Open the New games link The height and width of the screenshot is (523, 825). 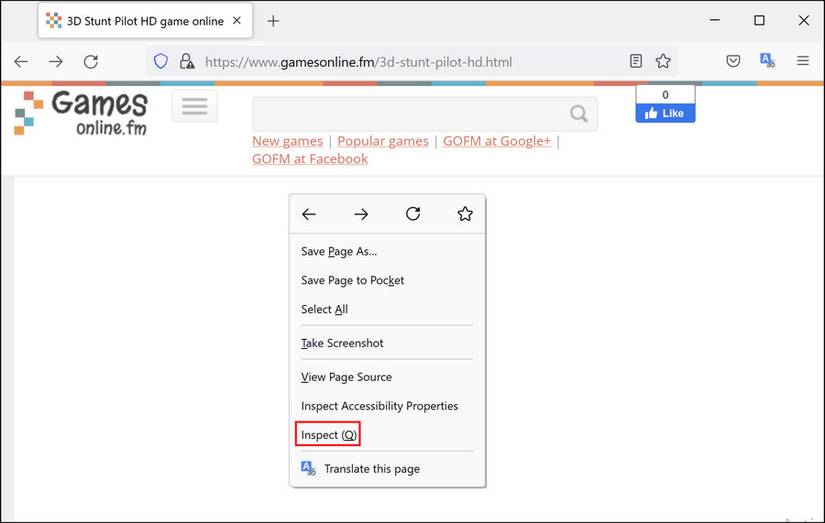[287, 141]
